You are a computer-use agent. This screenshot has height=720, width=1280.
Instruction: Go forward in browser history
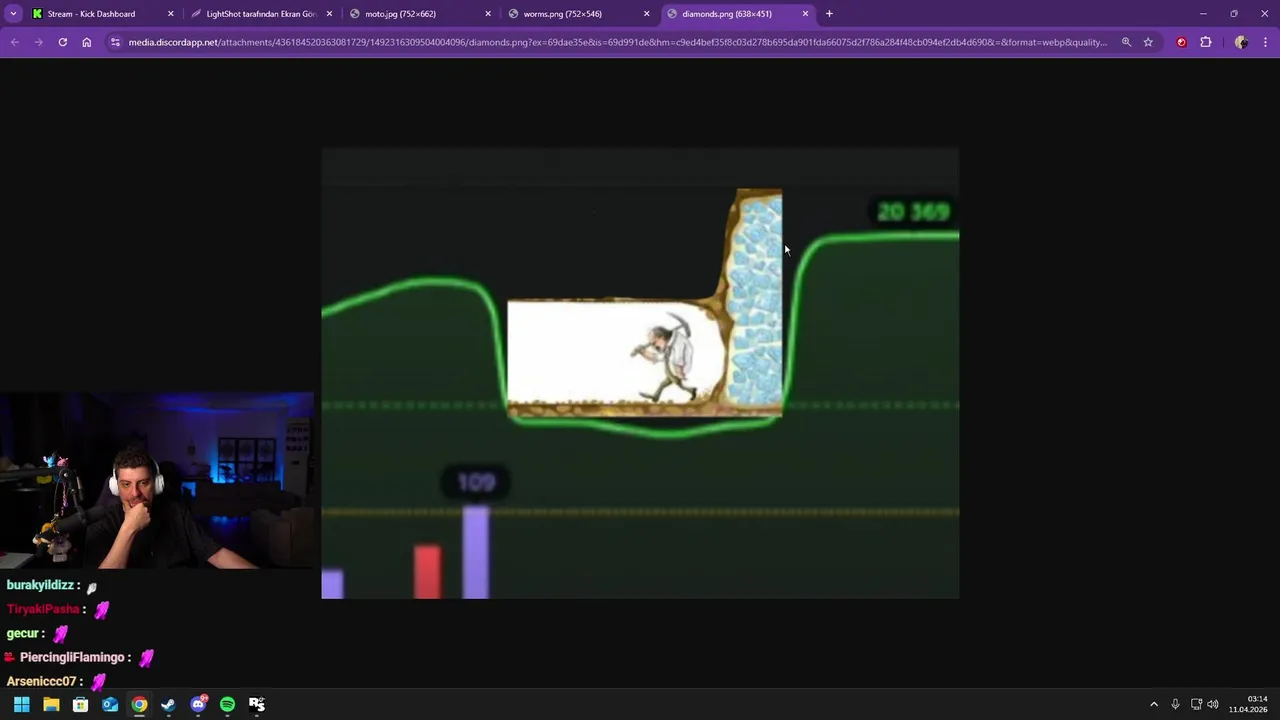tap(38, 42)
